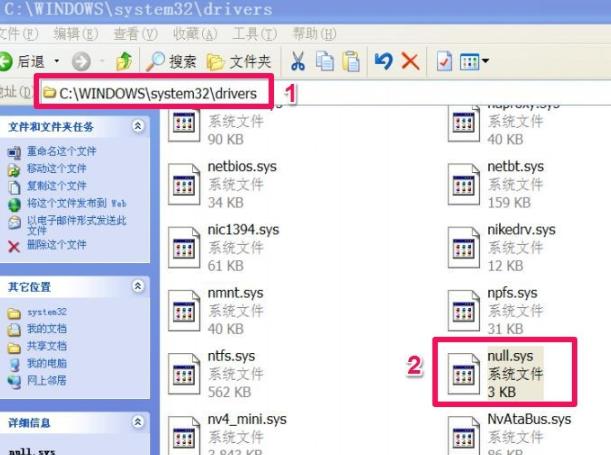Open the Views dropdown in toolbar
611x455 pixels.
click(x=475, y=62)
